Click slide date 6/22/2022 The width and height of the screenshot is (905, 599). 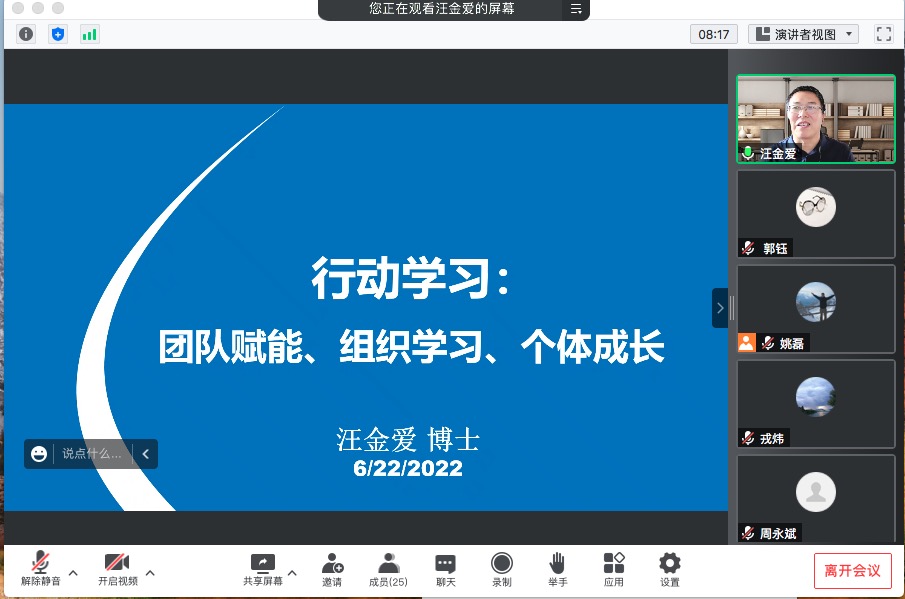(407, 468)
